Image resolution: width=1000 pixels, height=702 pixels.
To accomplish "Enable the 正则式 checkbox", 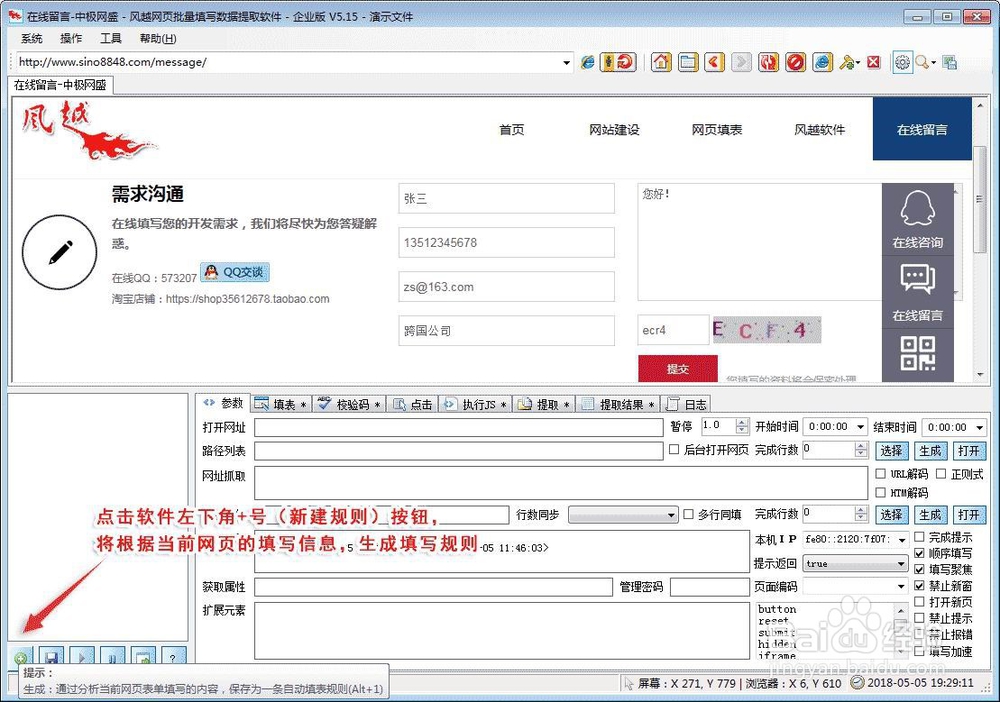I will (x=941, y=474).
